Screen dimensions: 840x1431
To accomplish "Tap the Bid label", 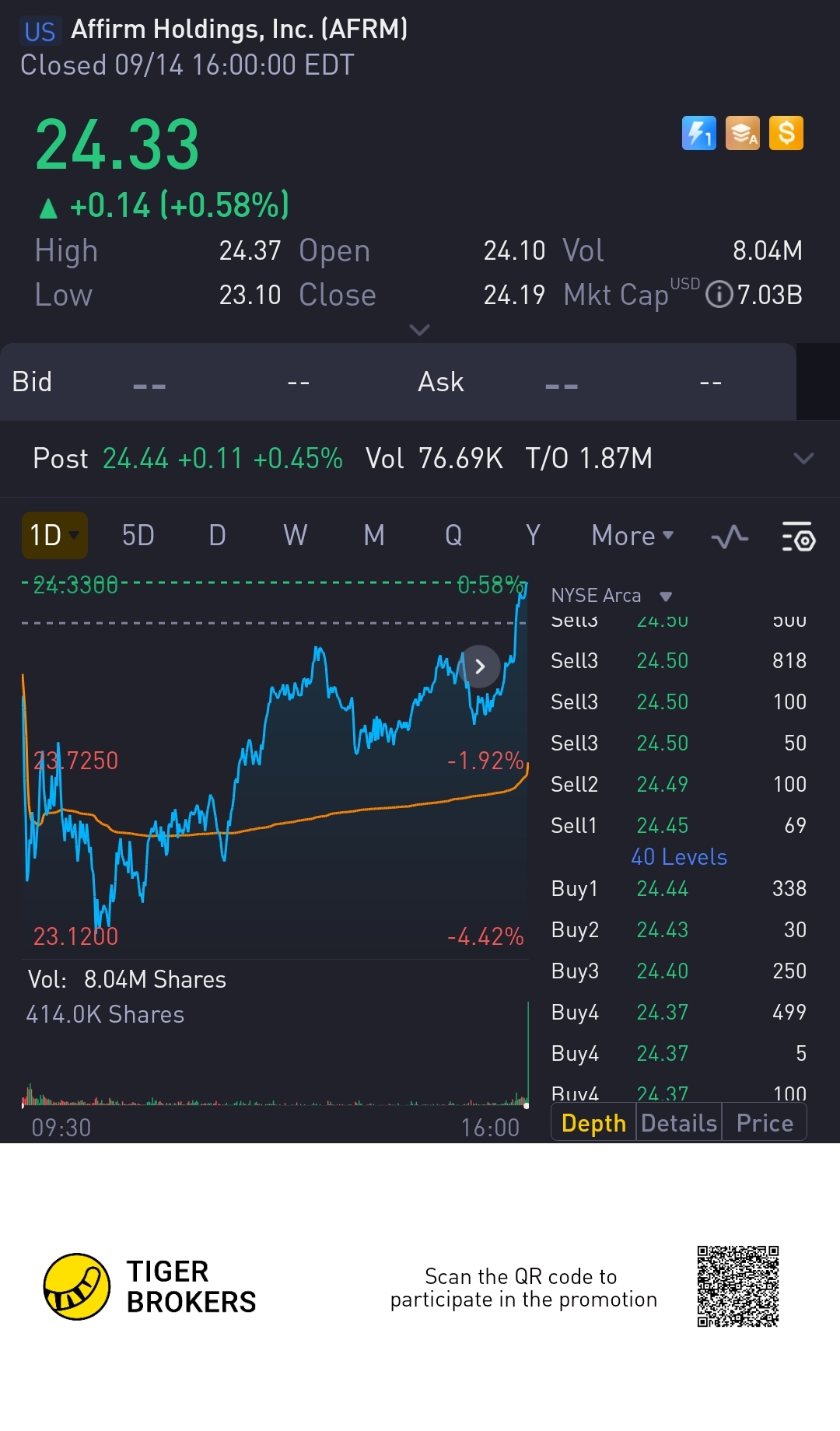I will pos(32,382).
